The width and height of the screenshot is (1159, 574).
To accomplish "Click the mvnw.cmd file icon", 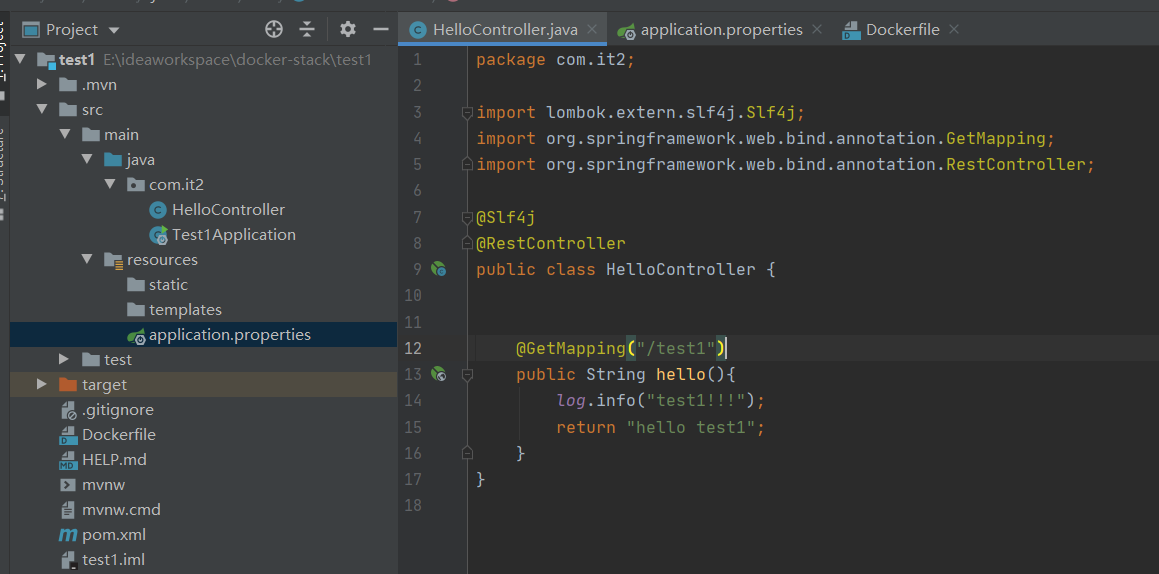I will click(x=68, y=510).
